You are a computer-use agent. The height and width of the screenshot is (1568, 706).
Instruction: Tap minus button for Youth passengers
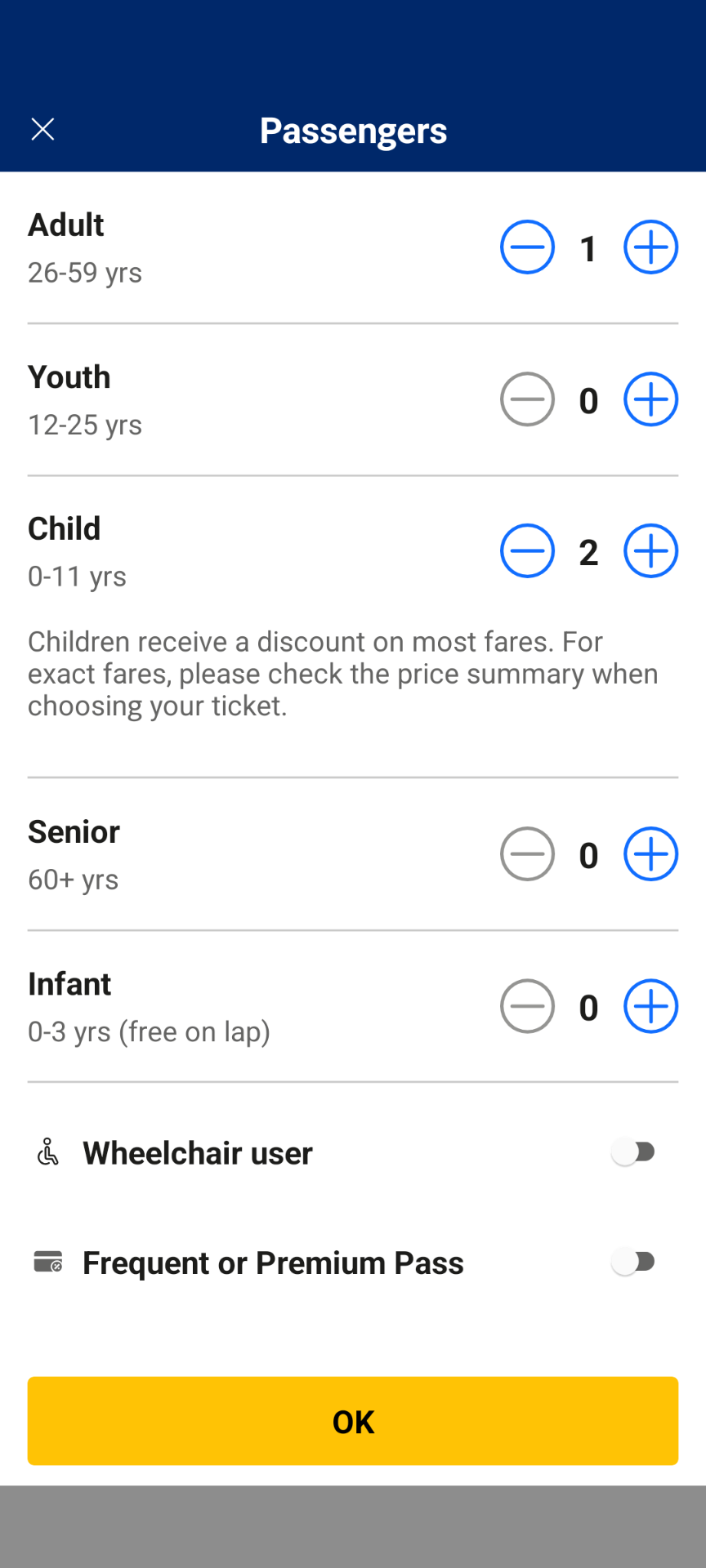click(x=527, y=399)
